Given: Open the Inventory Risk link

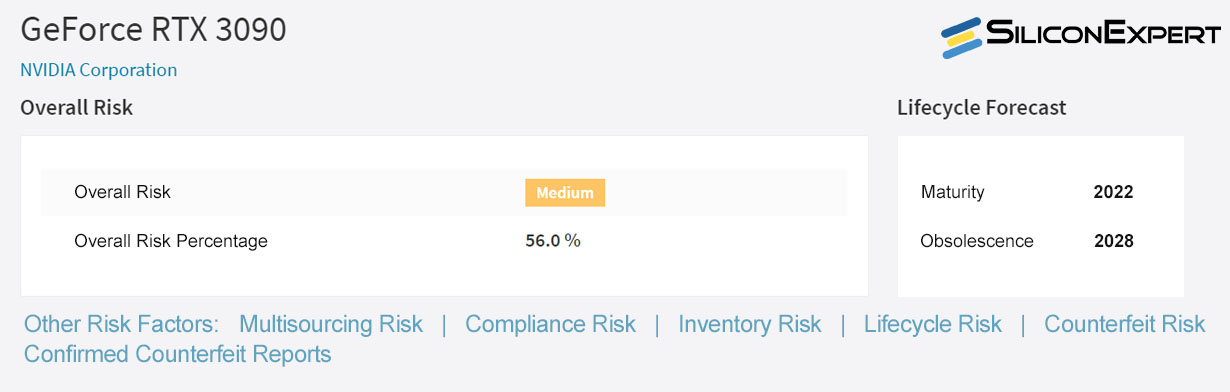Looking at the screenshot, I should point(750,324).
